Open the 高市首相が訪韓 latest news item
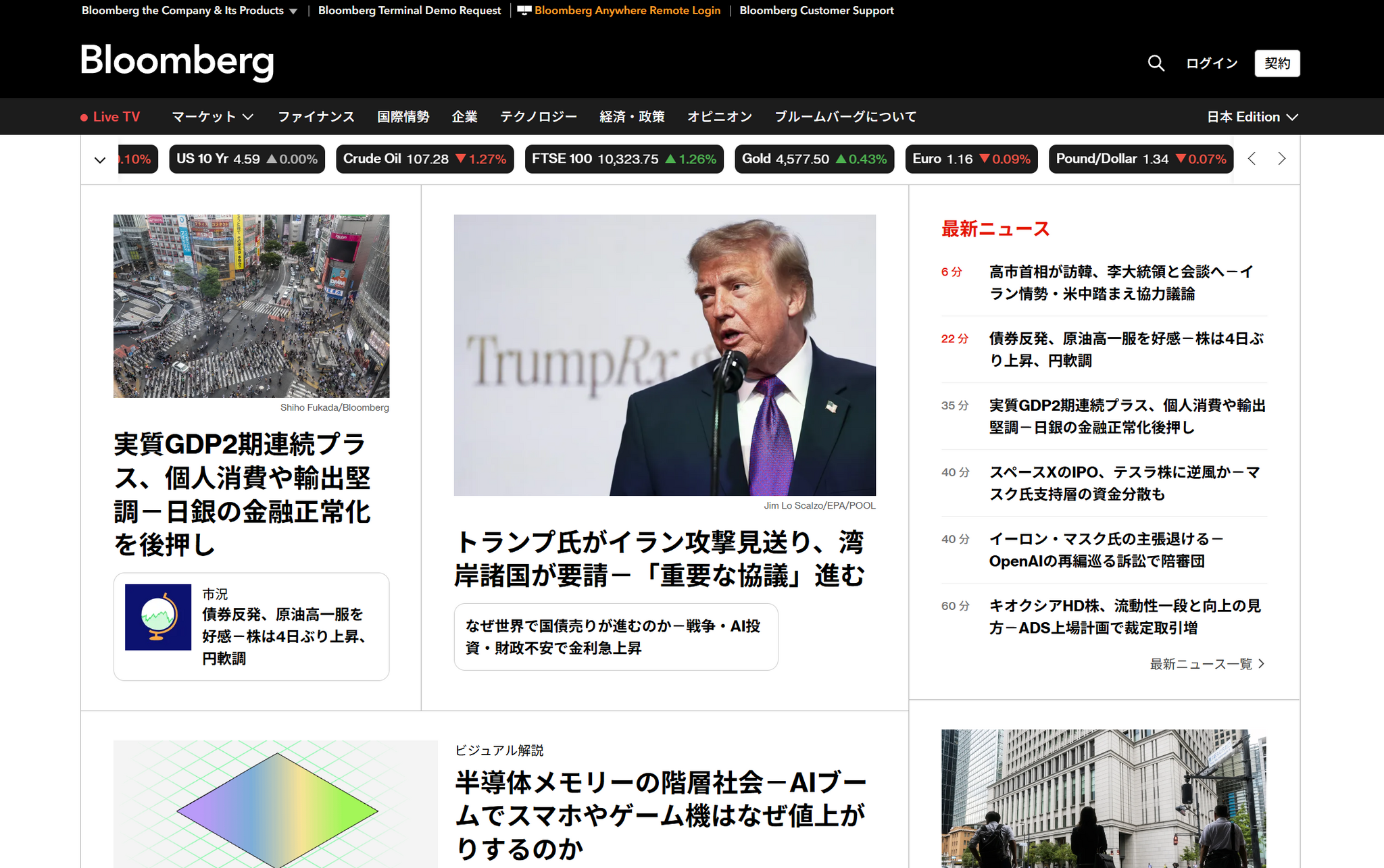1384x868 pixels. pos(1121,282)
